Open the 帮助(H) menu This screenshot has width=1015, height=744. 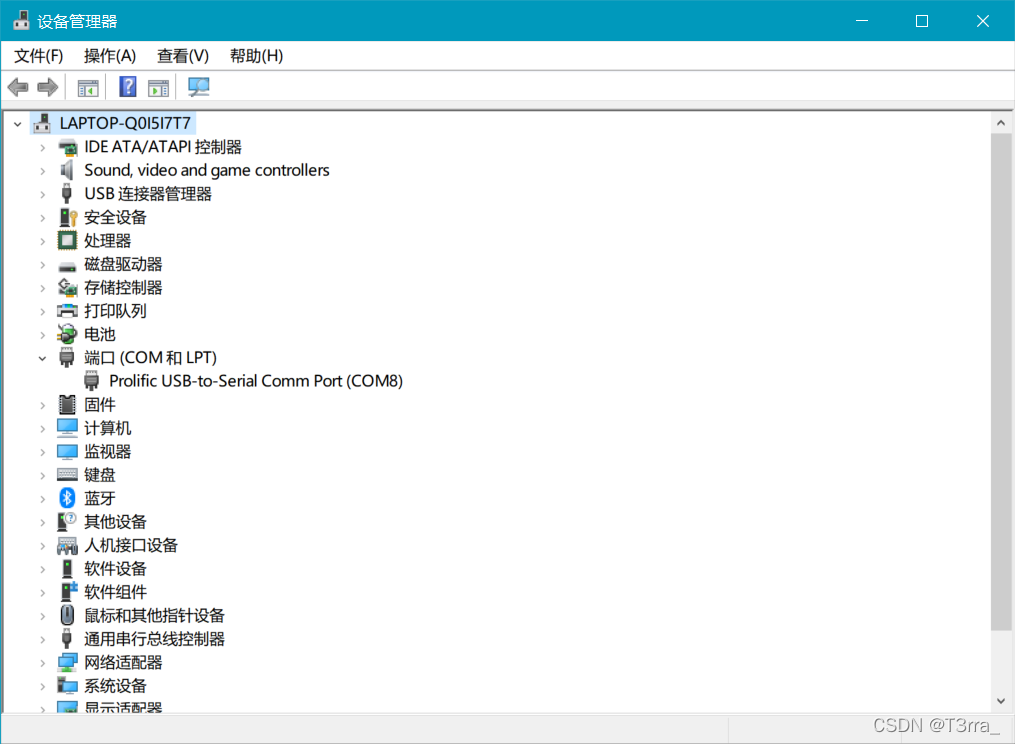[256, 56]
